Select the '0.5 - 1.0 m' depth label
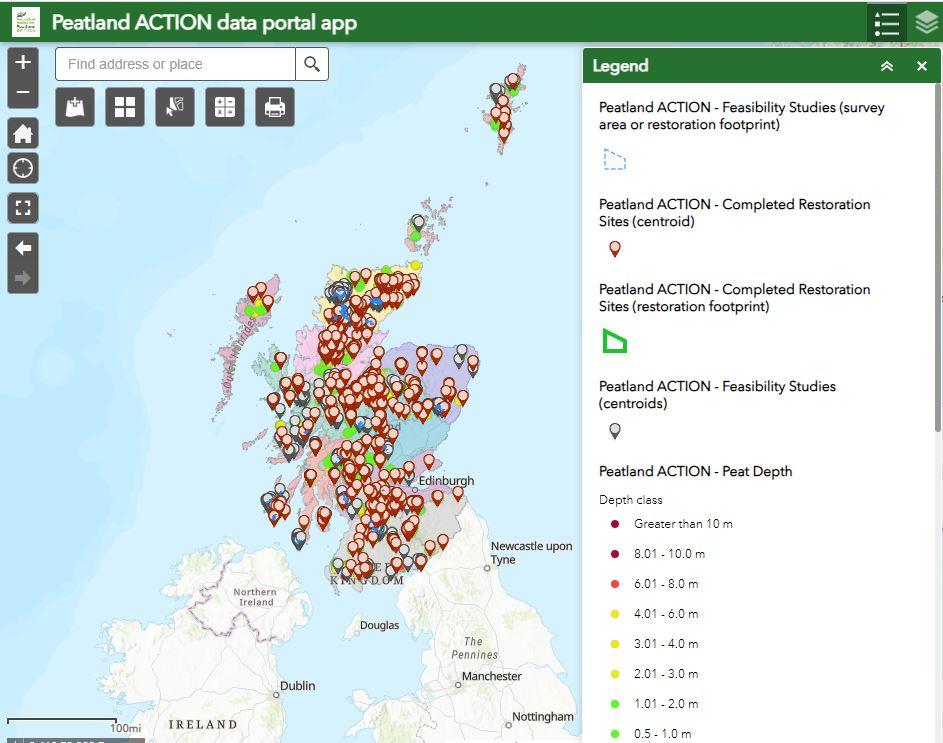The image size is (943, 743). [x=663, y=734]
